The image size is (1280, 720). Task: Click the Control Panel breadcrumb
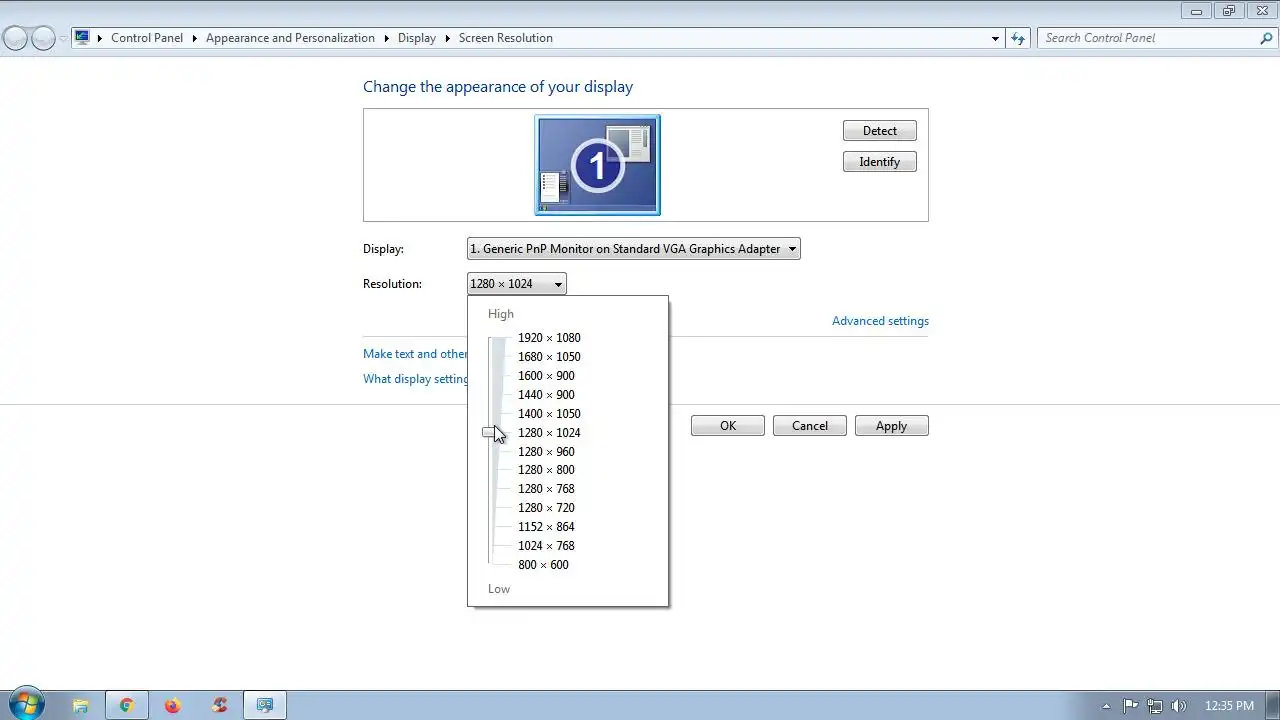tap(147, 38)
